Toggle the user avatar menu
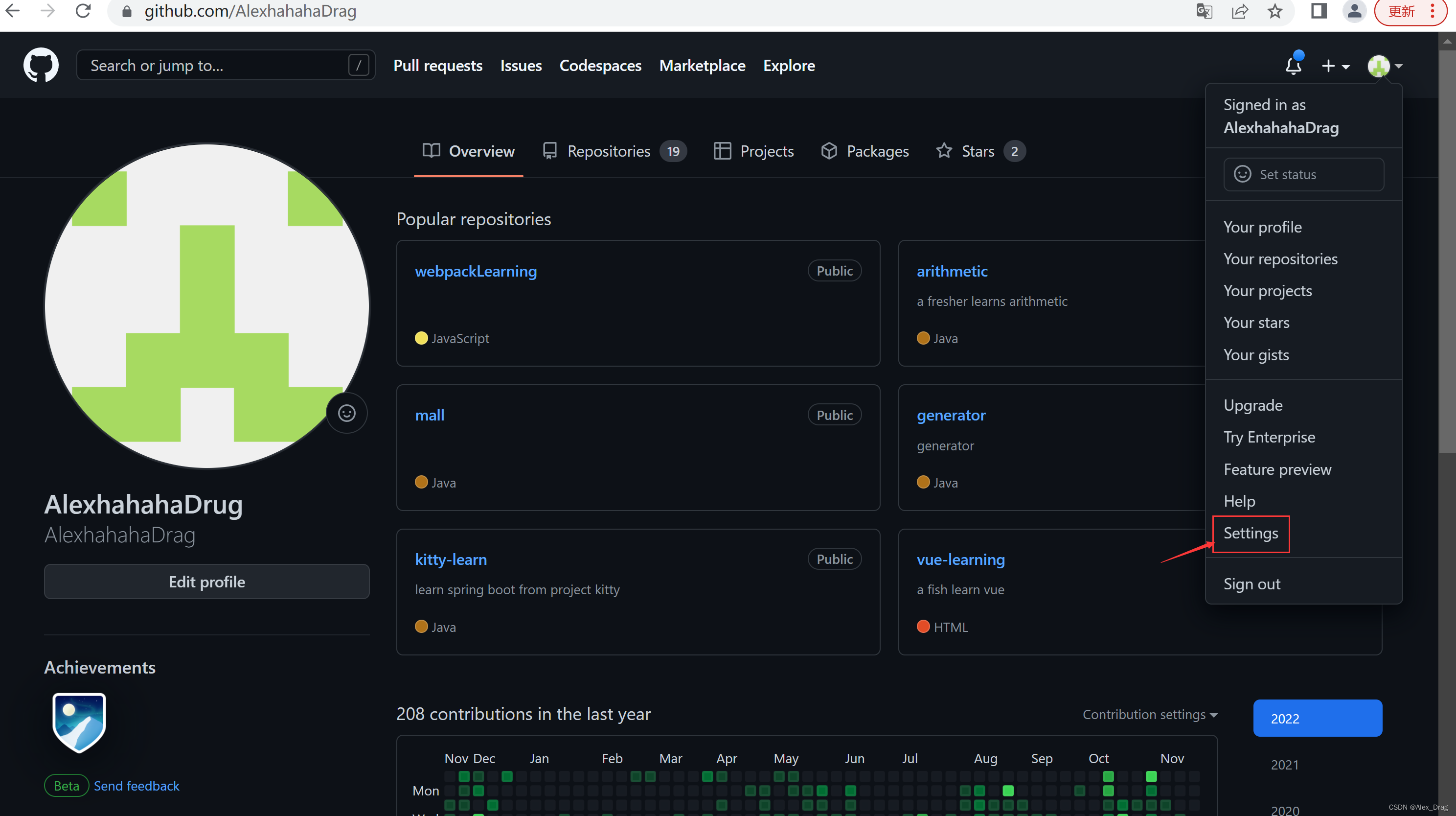 pos(1385,66)
